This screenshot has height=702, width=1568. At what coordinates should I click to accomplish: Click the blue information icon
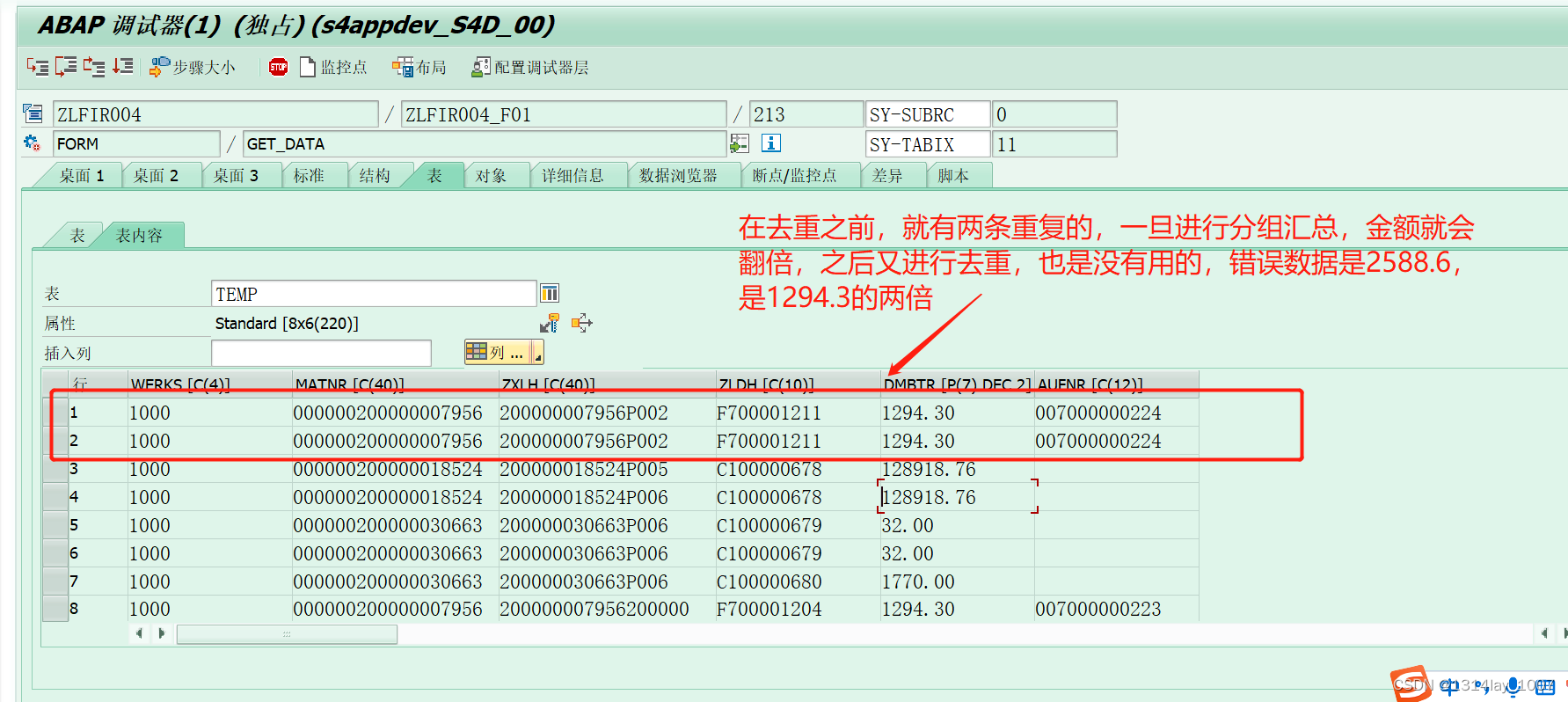pos(771,143)
